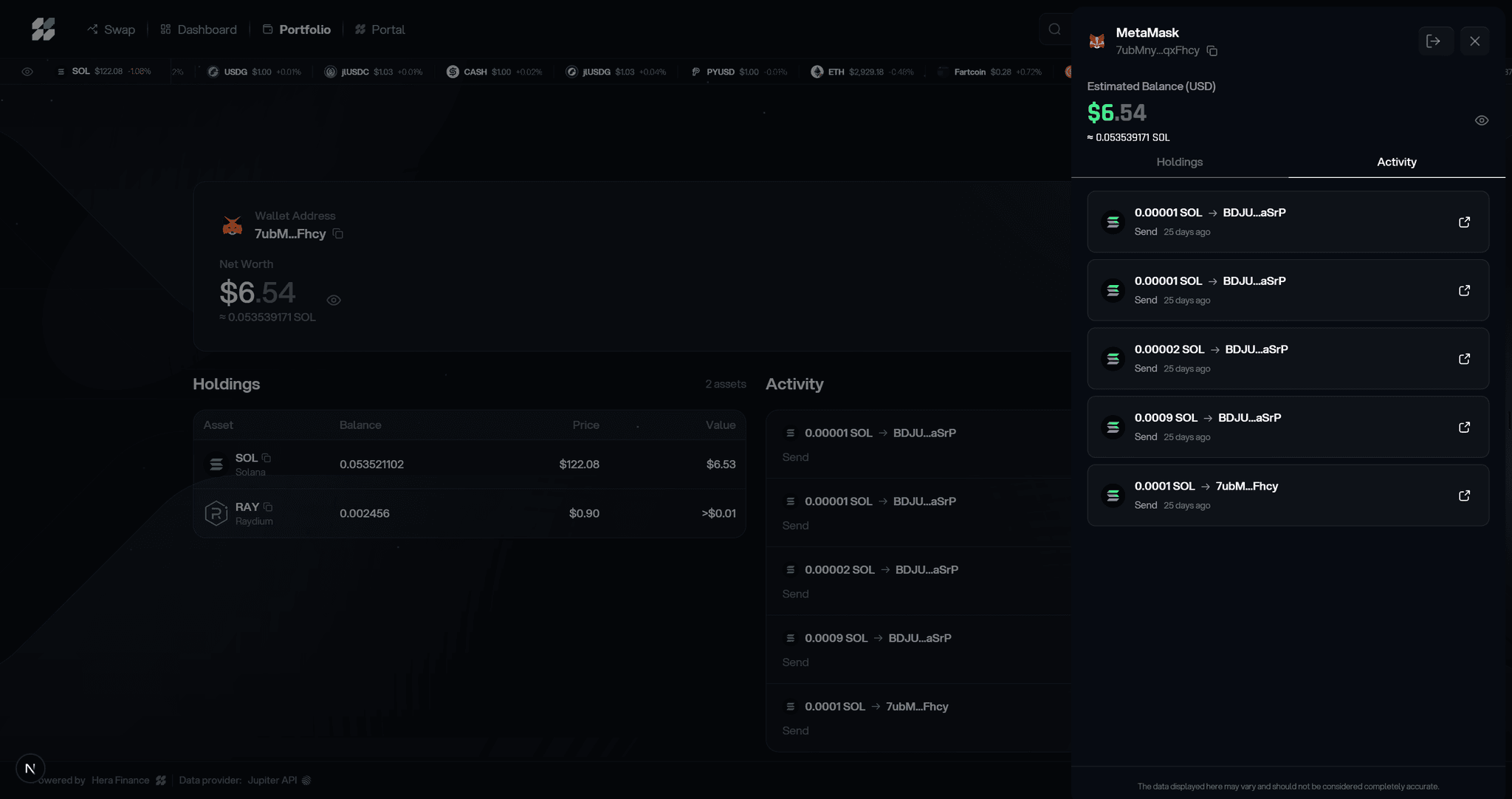Hide the Estimated Balance using the eye toggle

click(x=1481, y=120)
